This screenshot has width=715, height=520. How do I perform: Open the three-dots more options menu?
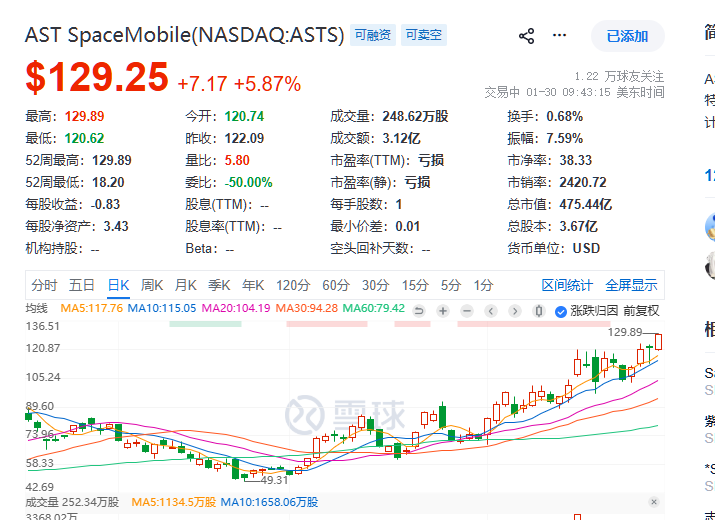coord(560,36)
